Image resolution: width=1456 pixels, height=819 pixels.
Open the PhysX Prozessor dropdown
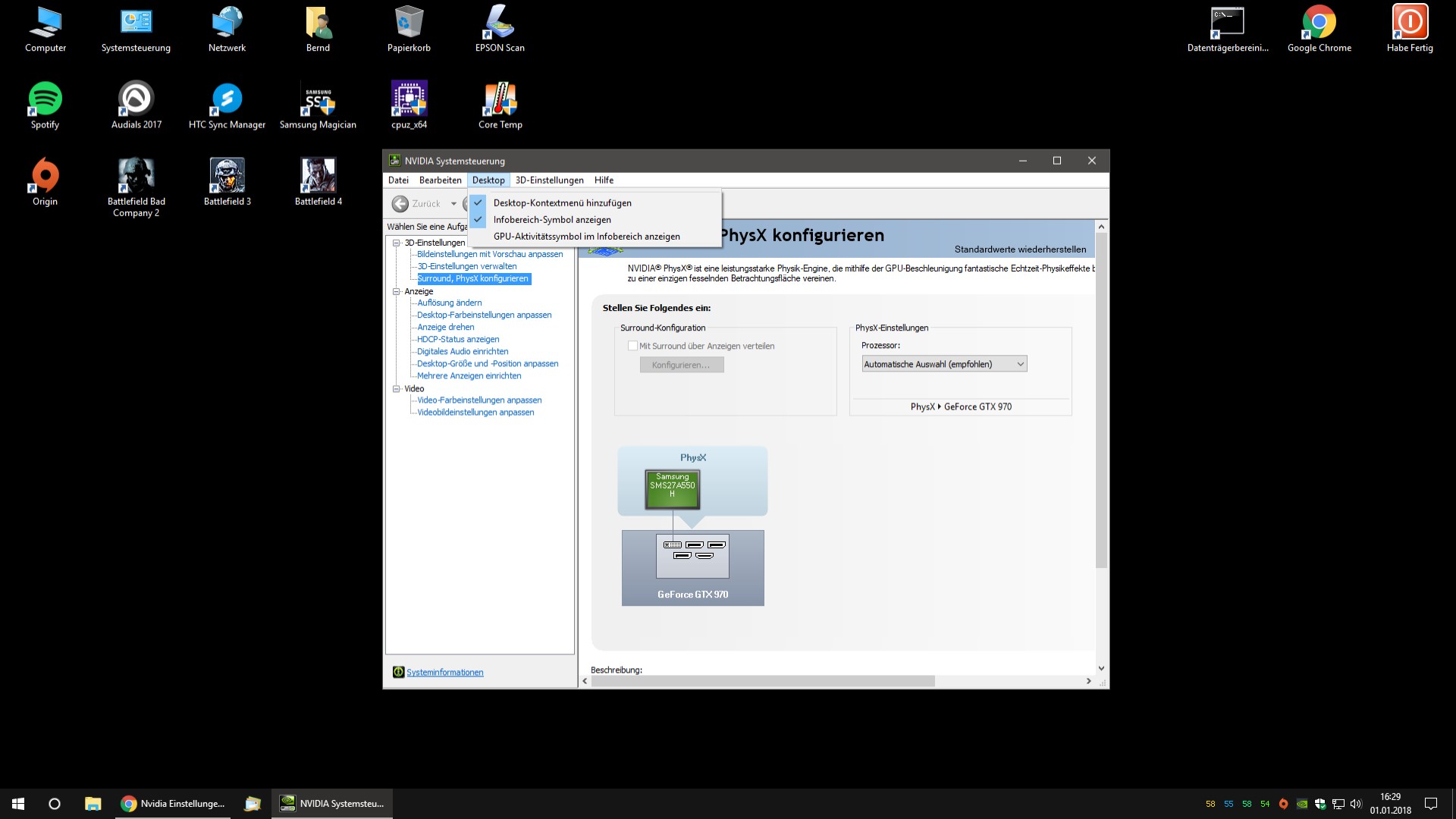point(944,365)
